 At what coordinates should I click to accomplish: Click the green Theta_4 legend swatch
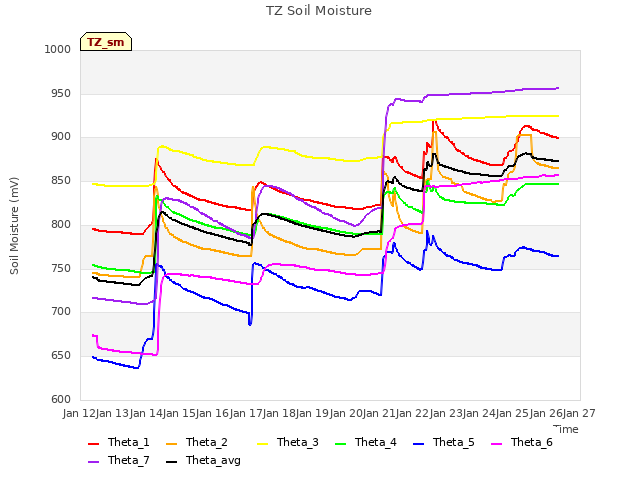(340, 443)
